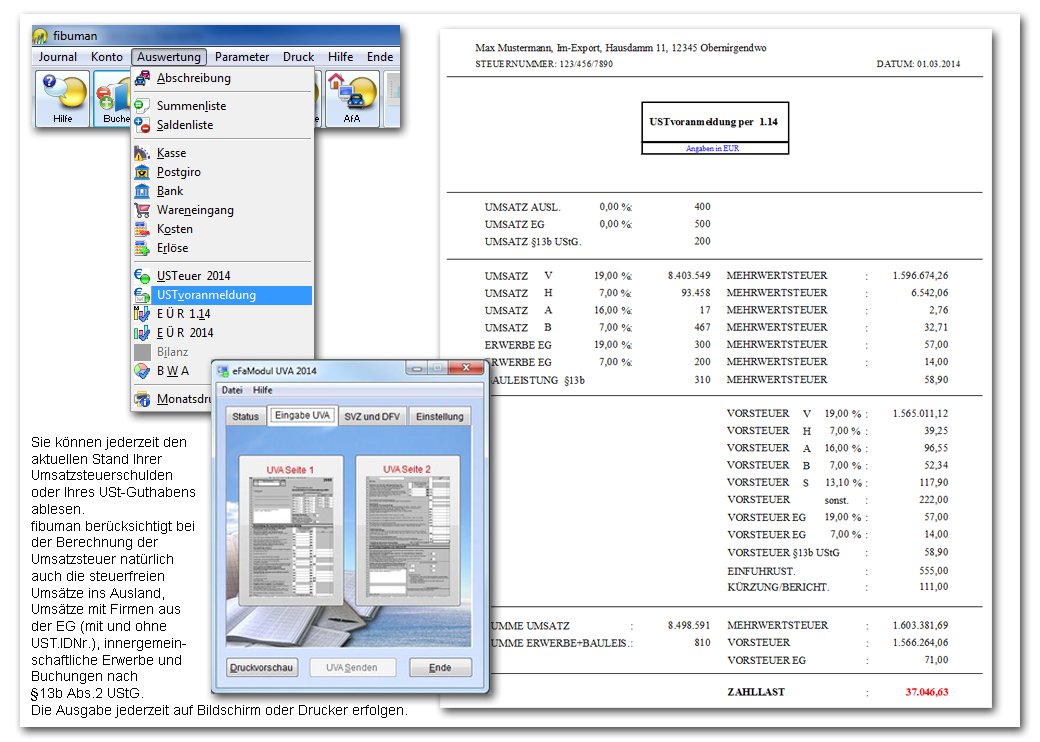The height and width of the screenshot is (742, 1040).
Task: Open the Journal menu
Action: pyautogui.click(x=57, y=57)
